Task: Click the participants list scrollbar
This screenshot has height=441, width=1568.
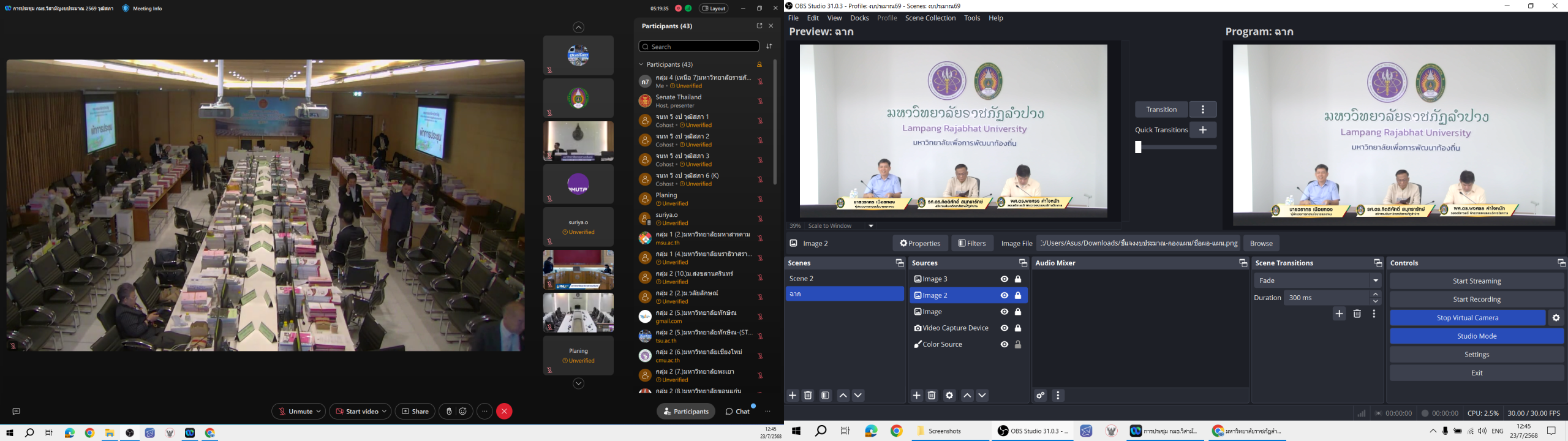Action: tap(775, 122)
